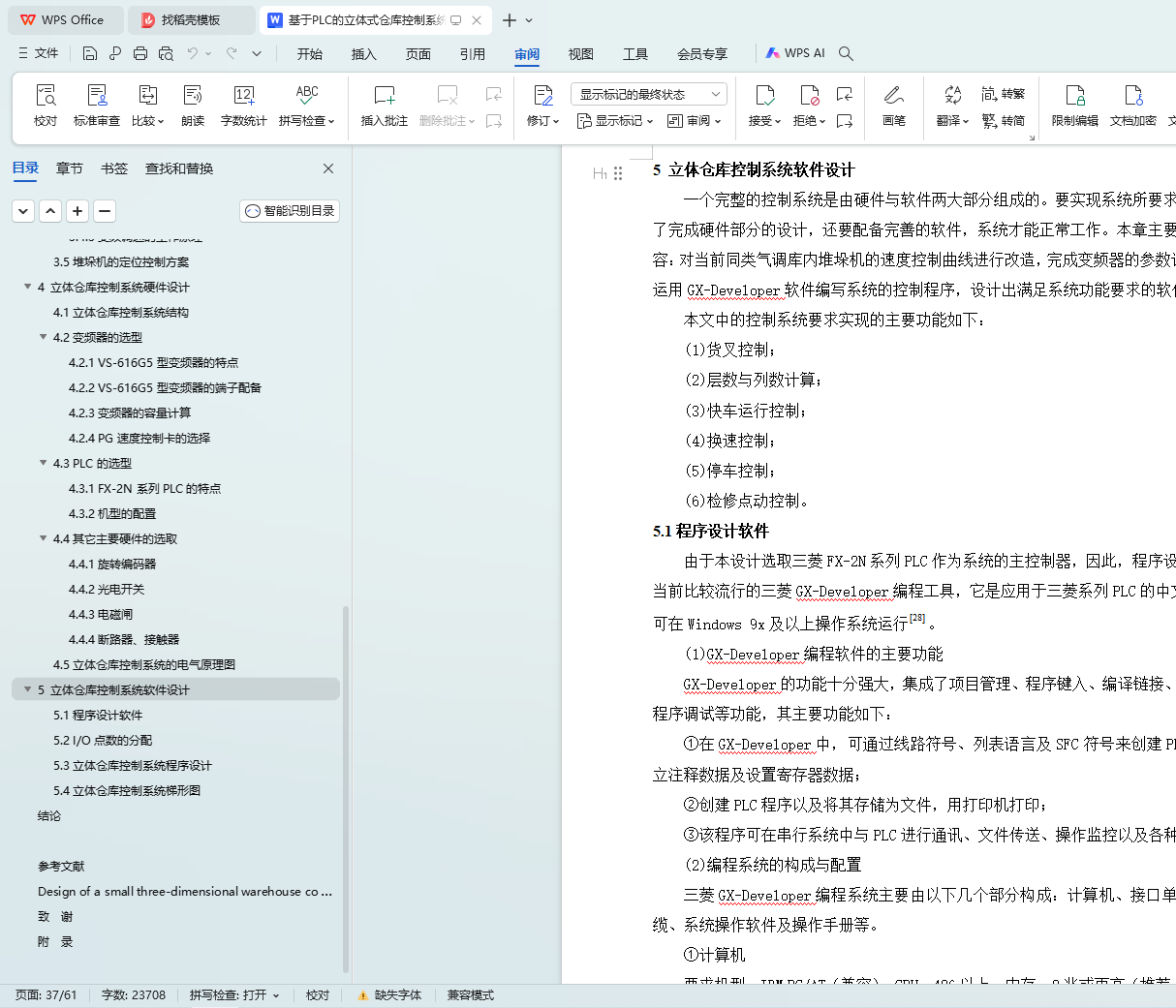This screenshot has width=1176, height=1008.
Task: Click the print preview icon
Action: pyautogui.click(x=166, y=53)
